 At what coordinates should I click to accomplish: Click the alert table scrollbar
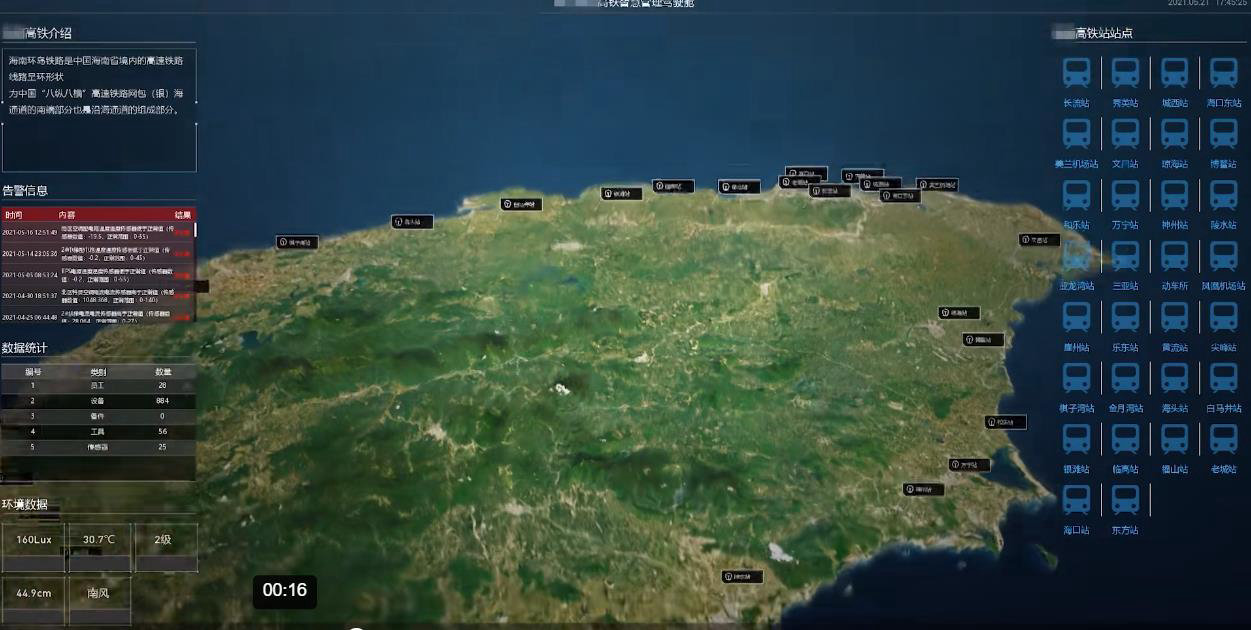click(195, 230)
